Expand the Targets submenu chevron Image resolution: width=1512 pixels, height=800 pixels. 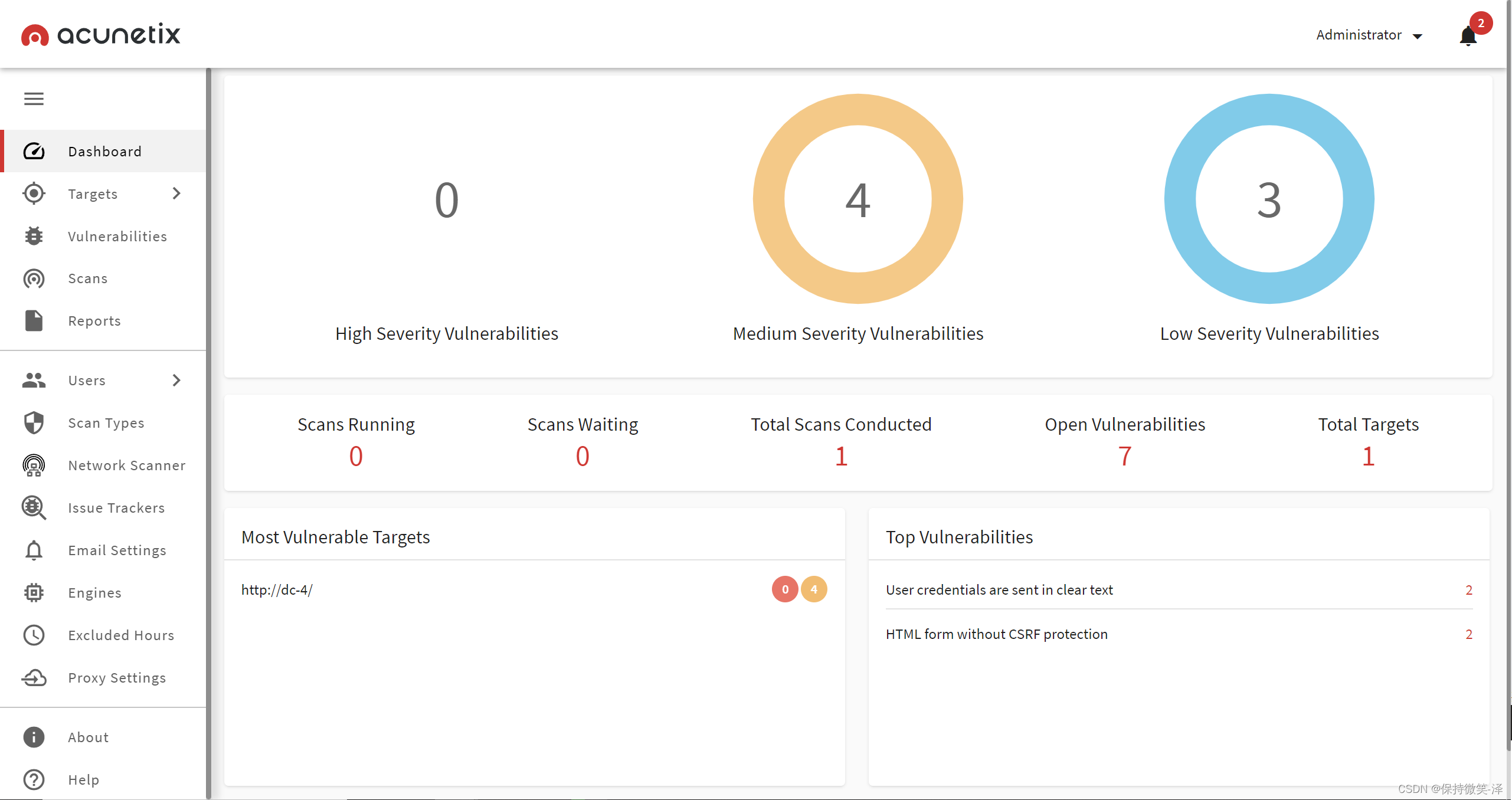[176, 194]
